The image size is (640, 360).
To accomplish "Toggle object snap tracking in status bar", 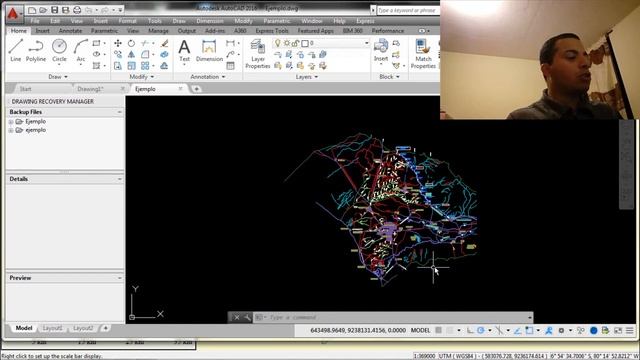I will pos(518,330).
